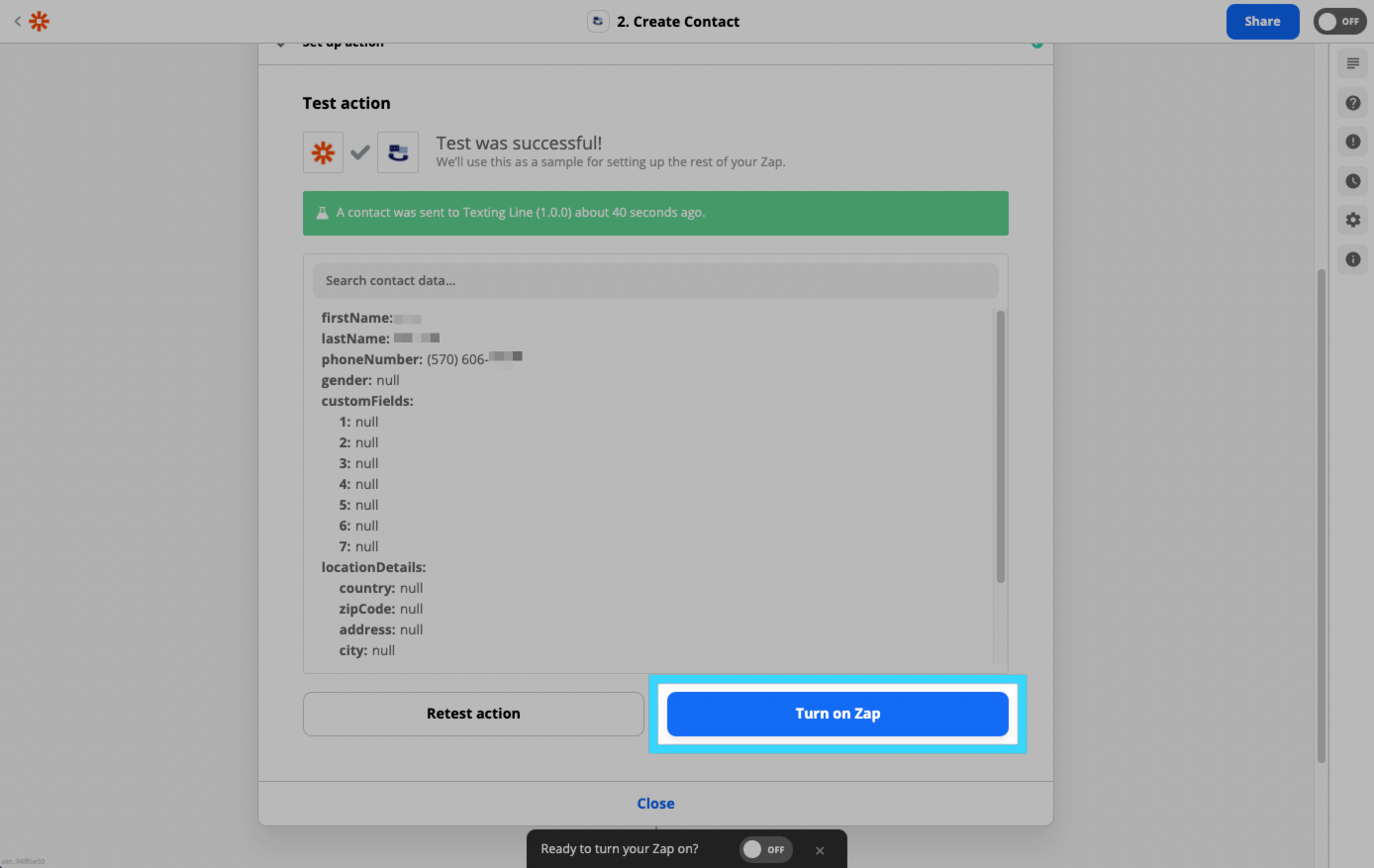The height and width of the screenshot is (868, 1374).
Task: Click the Texting Line app icon under Test action
Action: 398,152
